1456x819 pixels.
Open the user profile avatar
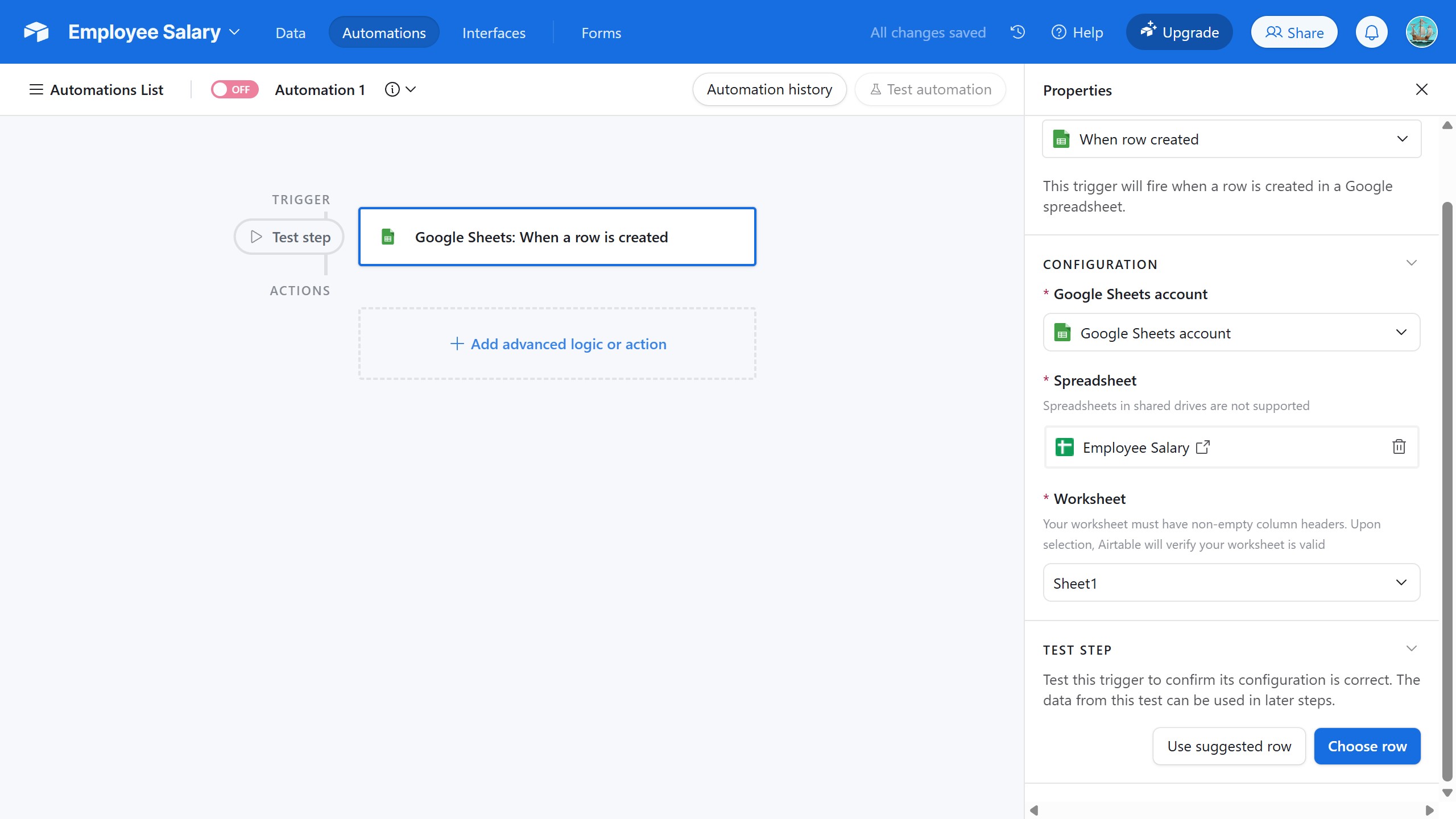click(1421, 32)
